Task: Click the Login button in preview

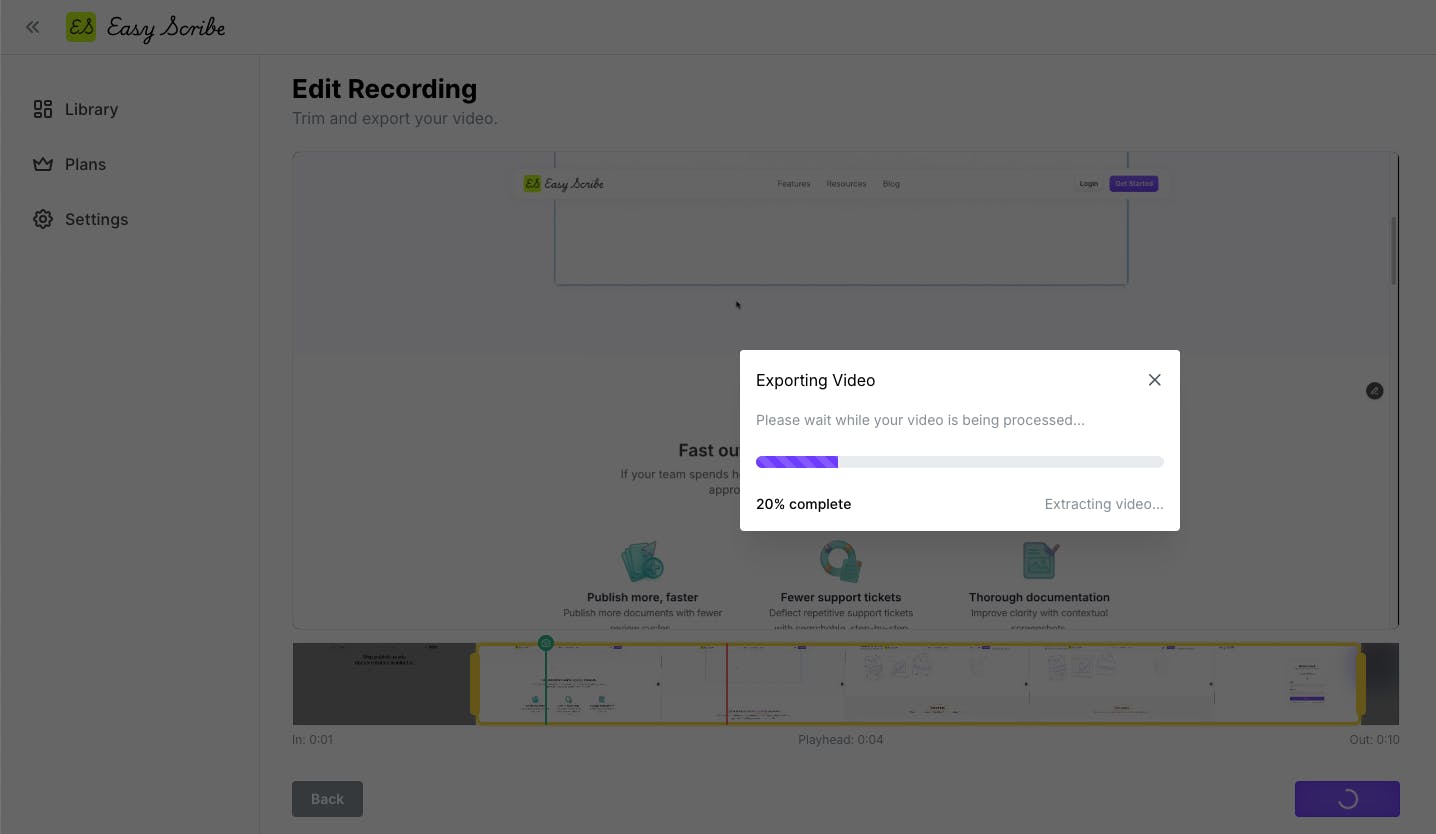Action: click(x=1089, y=184)
